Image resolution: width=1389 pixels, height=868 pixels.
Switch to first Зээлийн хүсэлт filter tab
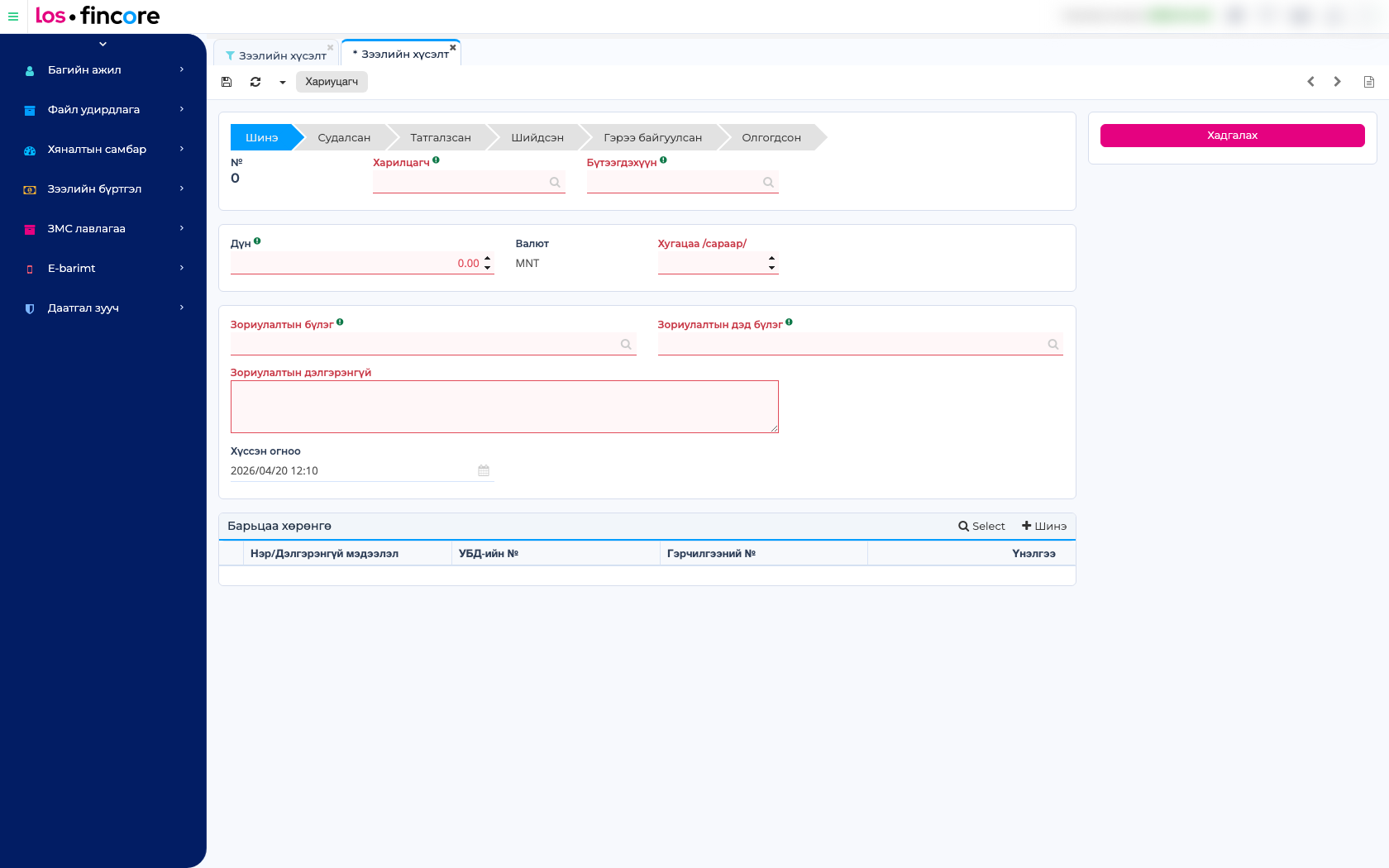click(276, 55)
